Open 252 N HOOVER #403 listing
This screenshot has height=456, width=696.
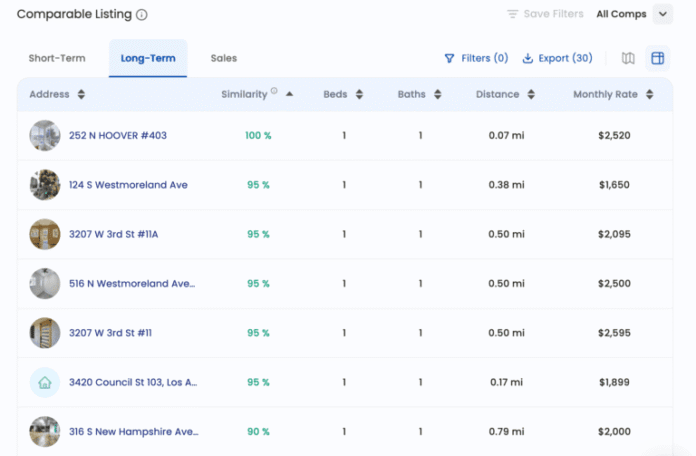tap(117, 135)
